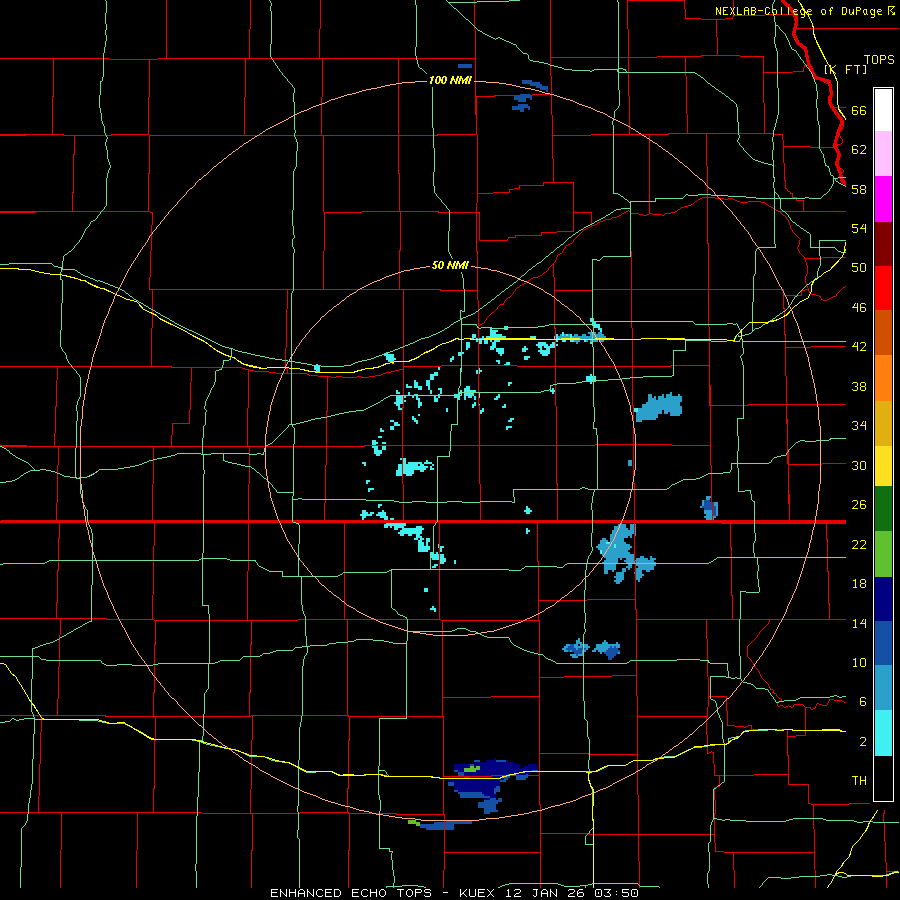The width and height of the screenshot is (900, 900).
Task: Select the "TOPS" legend title
Action: (x=879, y=60)
